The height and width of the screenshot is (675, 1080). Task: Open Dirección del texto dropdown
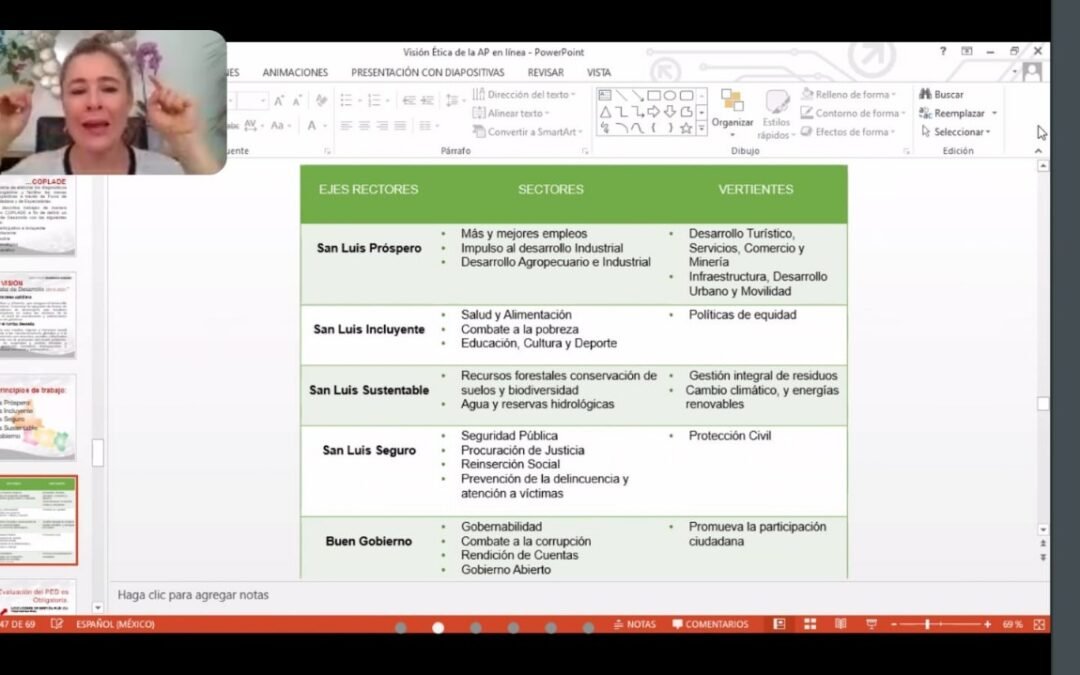(524, 94)
